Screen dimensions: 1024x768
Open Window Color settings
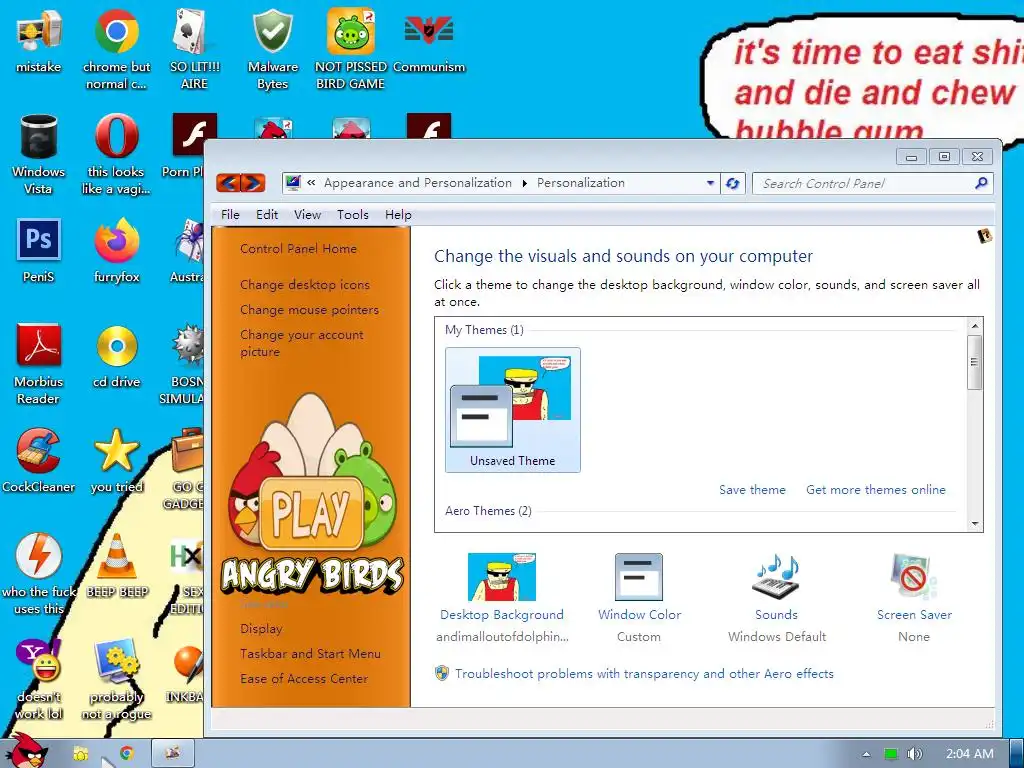pos(639,598)
